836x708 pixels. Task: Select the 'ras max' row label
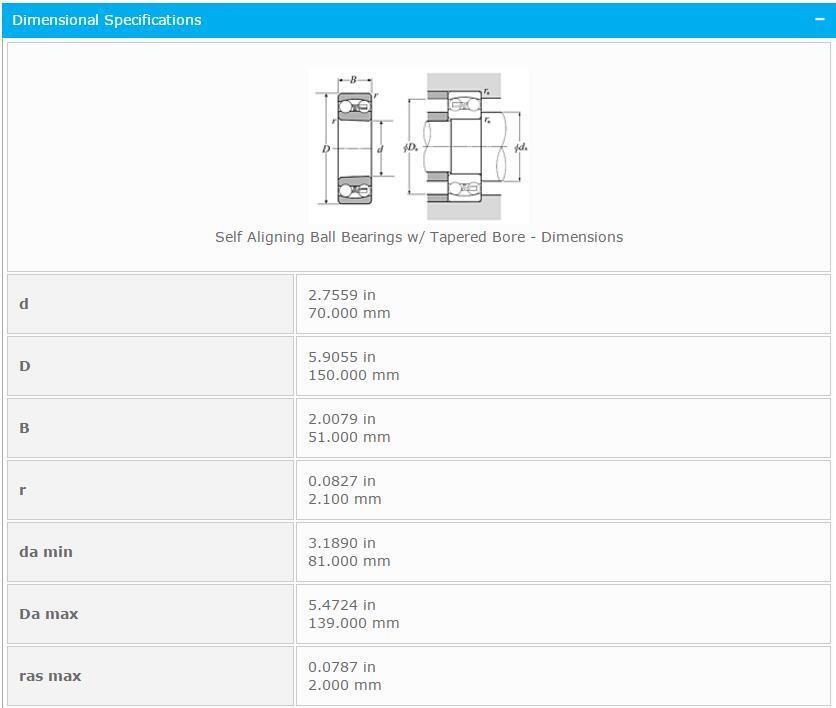point(50,676)
